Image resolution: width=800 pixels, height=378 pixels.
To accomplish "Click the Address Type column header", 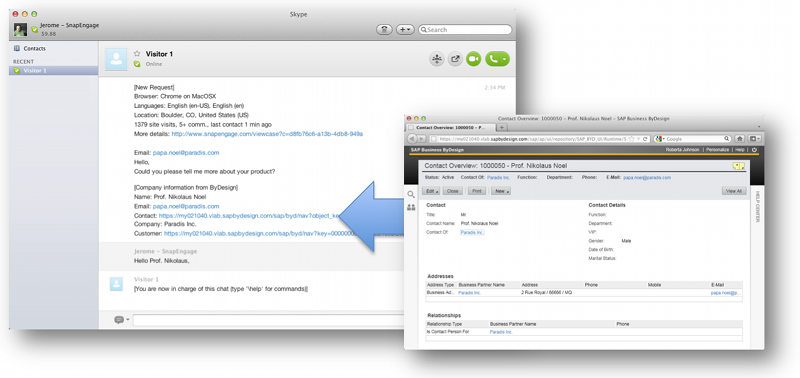I will 440,285.
